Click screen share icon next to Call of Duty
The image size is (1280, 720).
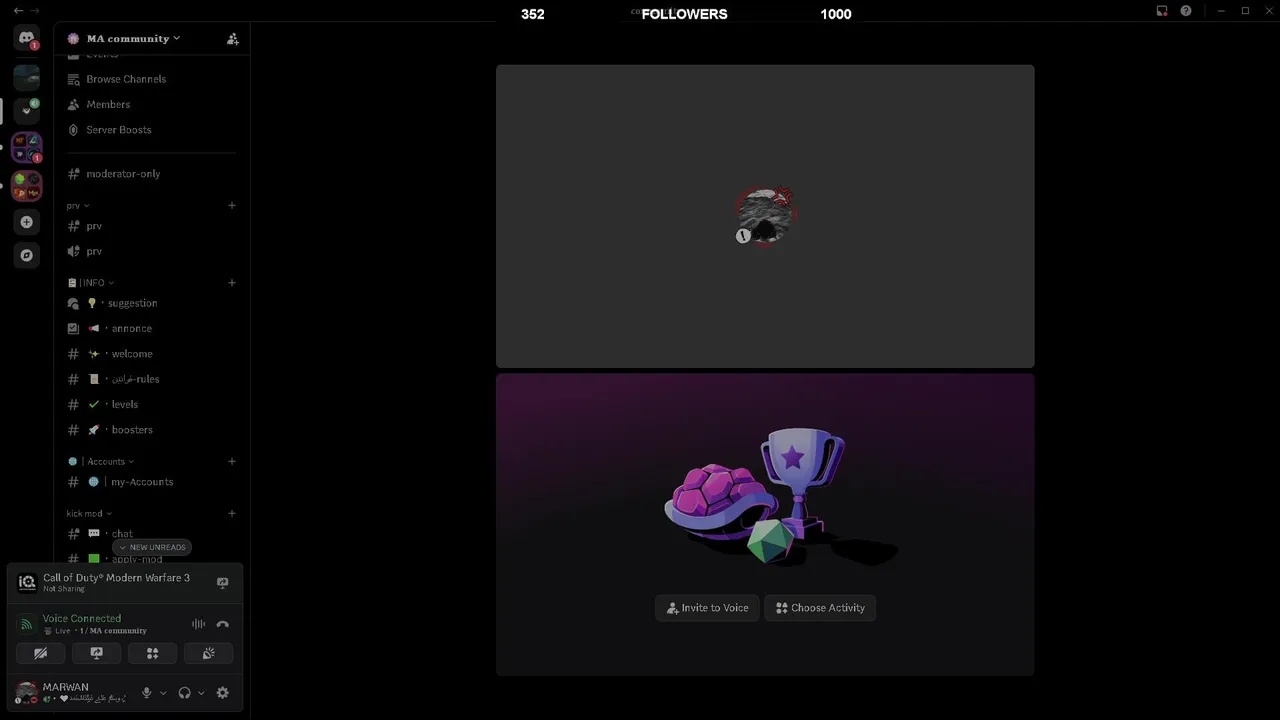click(x=223, y=582)
